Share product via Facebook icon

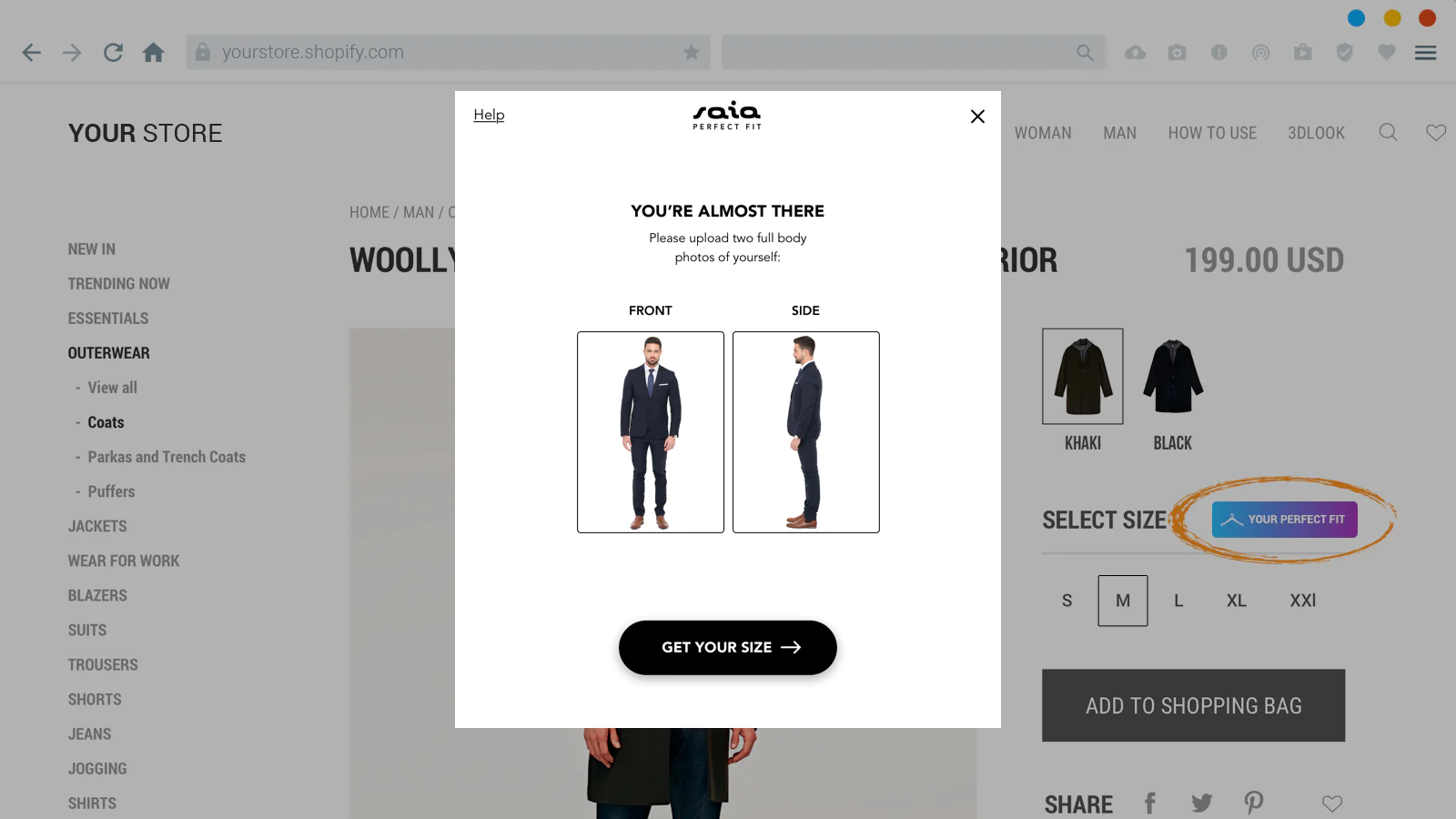pyautogui.click(x=1150, y=803)
